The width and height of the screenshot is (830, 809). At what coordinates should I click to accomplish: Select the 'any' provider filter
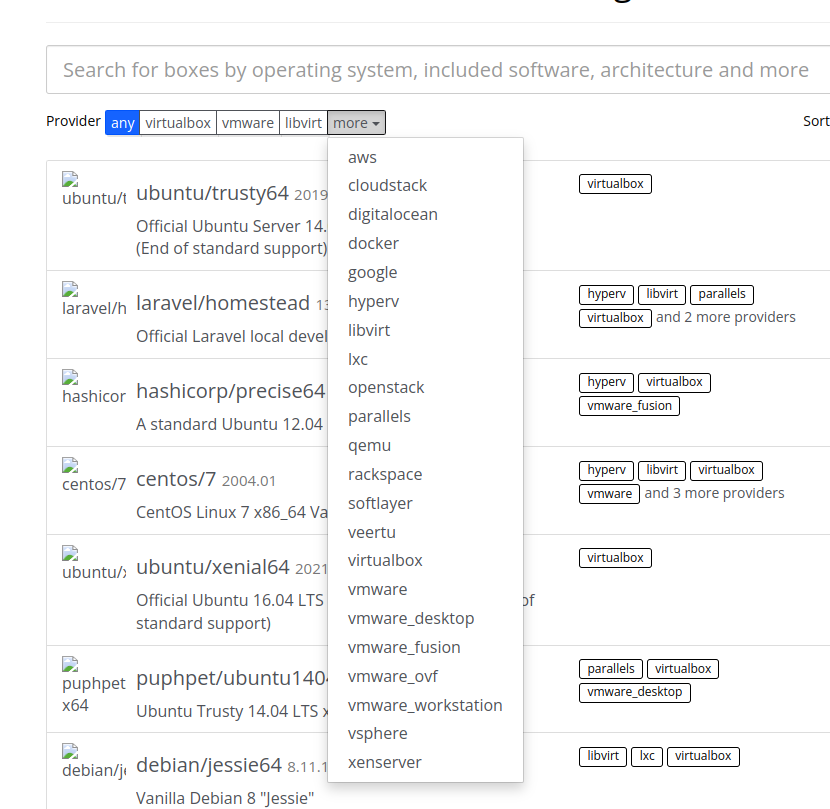point(122,123)
